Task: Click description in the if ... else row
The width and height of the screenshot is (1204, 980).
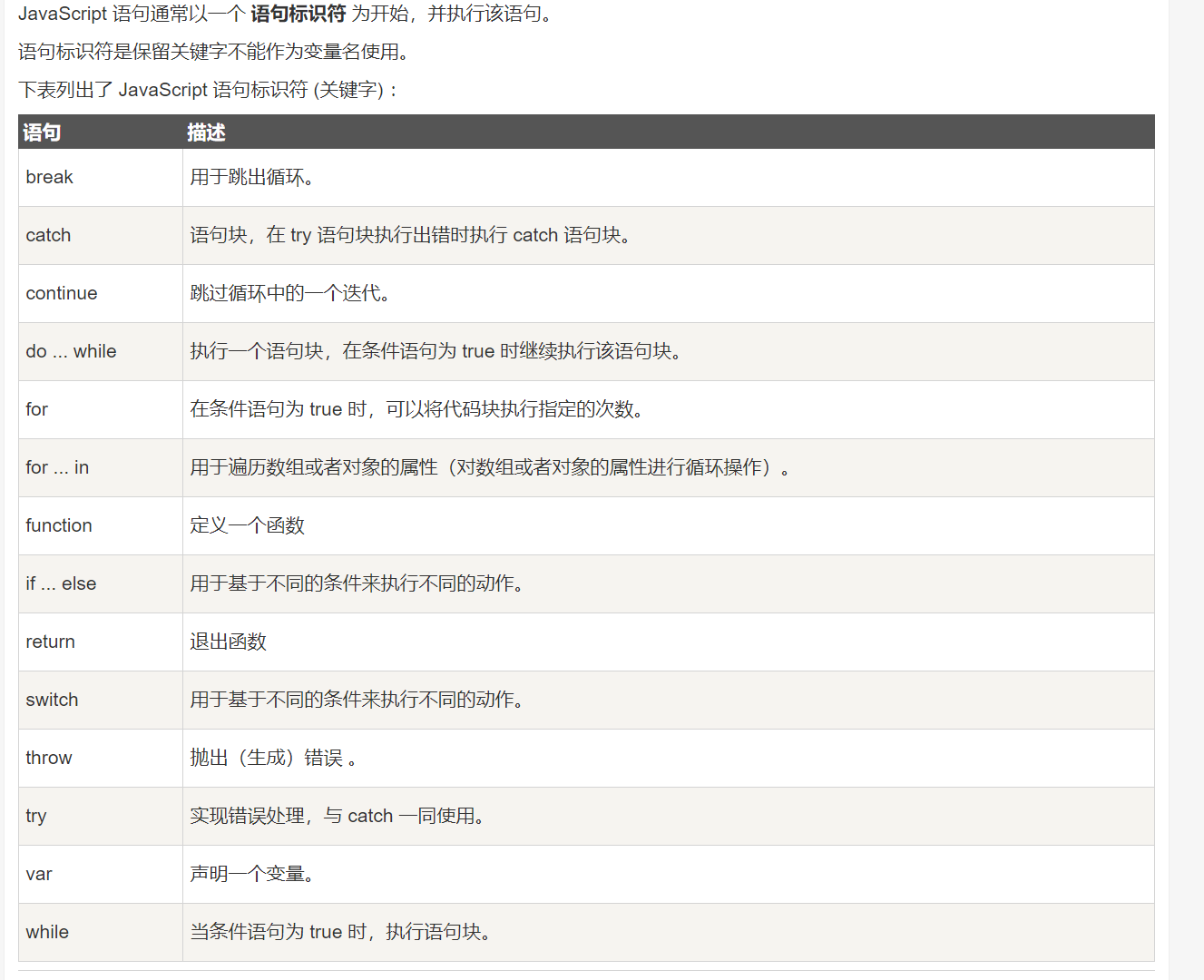Action: click(357, 583)
